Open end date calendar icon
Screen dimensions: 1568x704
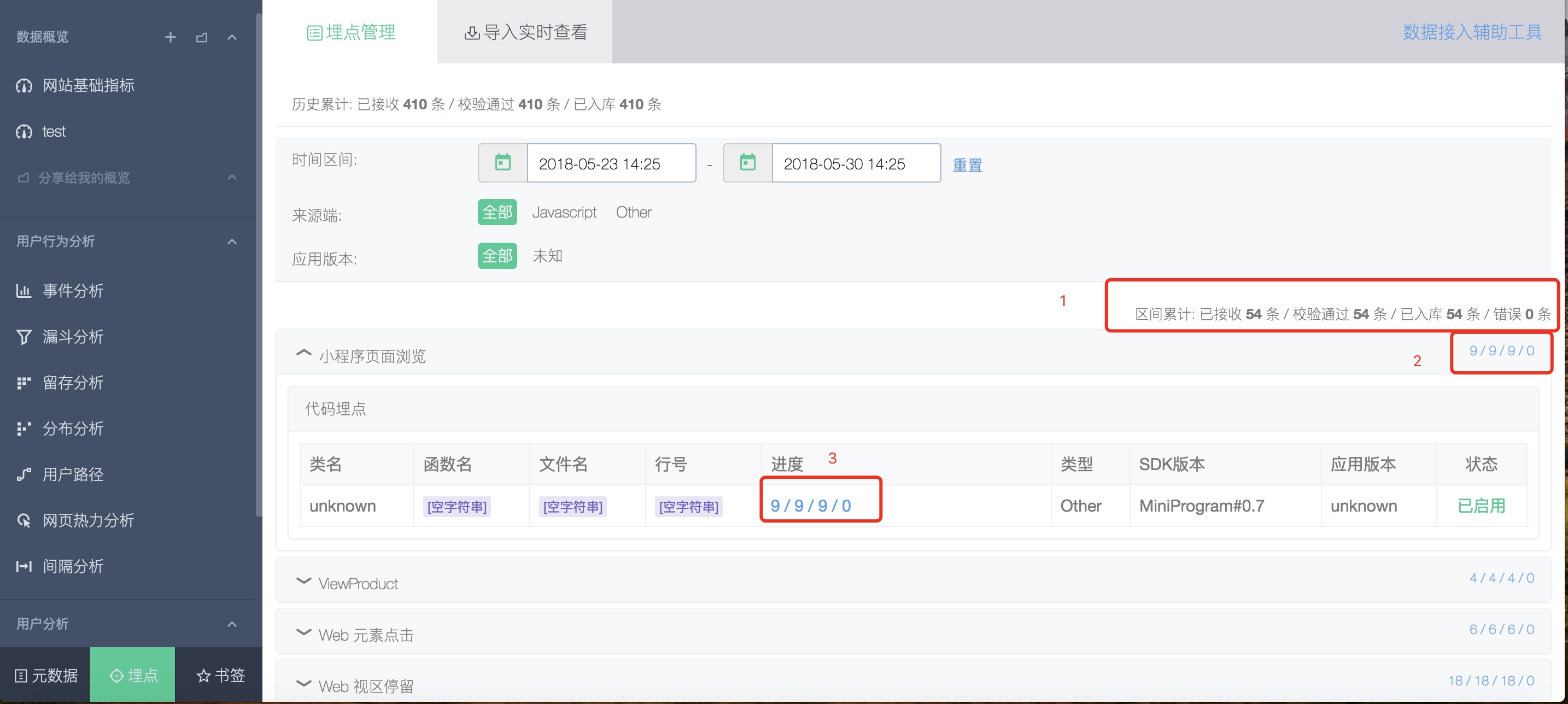pos(747,163)
